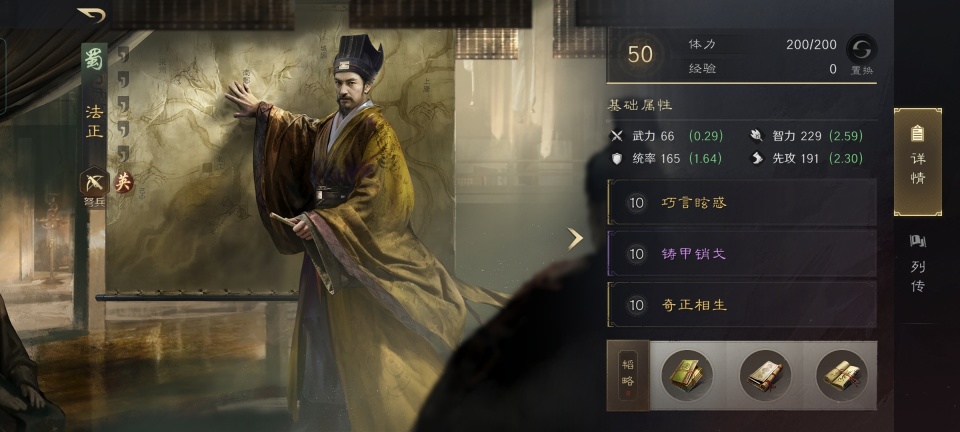Screen dimensions: 960x432
Task: Tap the 蜀 faction emblem
Action: [94, 60]
